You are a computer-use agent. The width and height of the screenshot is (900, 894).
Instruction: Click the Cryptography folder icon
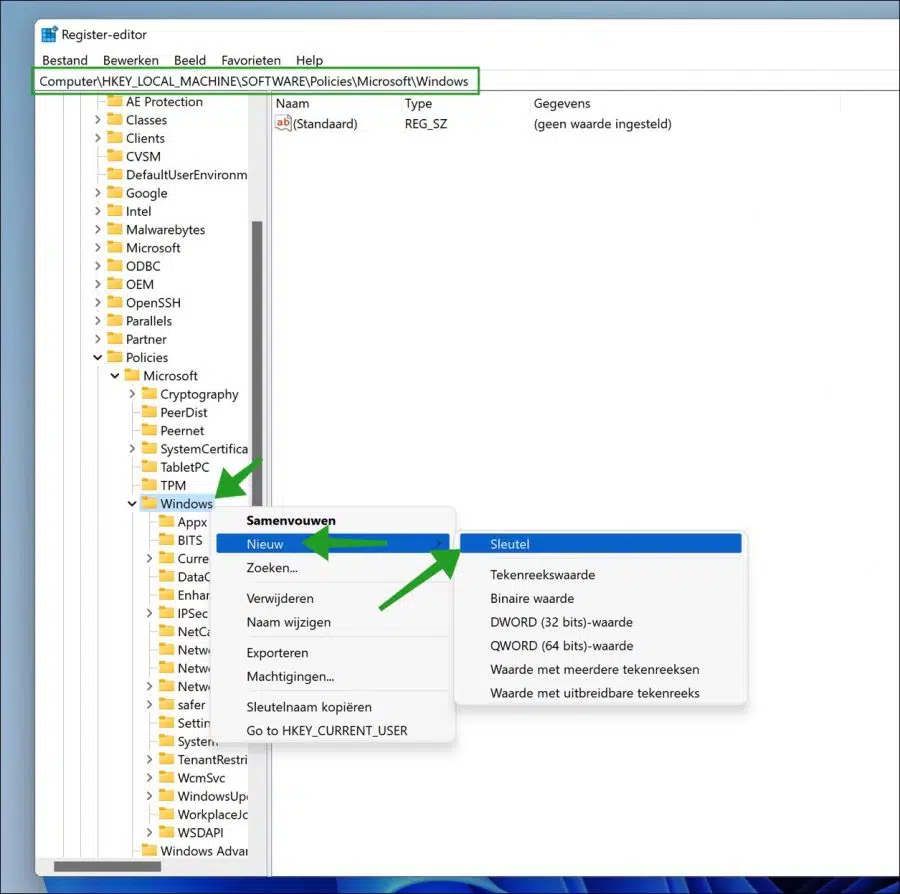[149, 394]
